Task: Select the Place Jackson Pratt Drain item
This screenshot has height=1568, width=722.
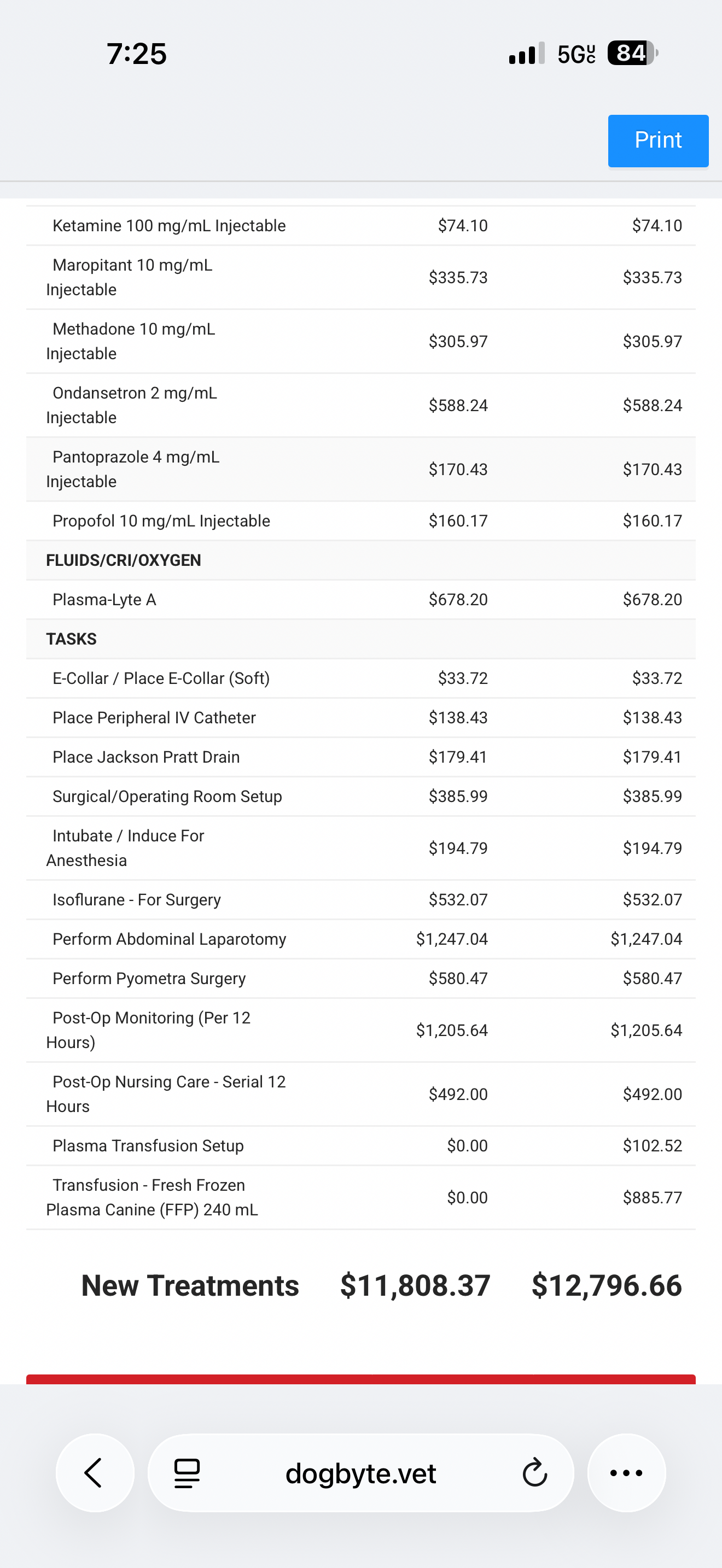Action: coord(146,757)
